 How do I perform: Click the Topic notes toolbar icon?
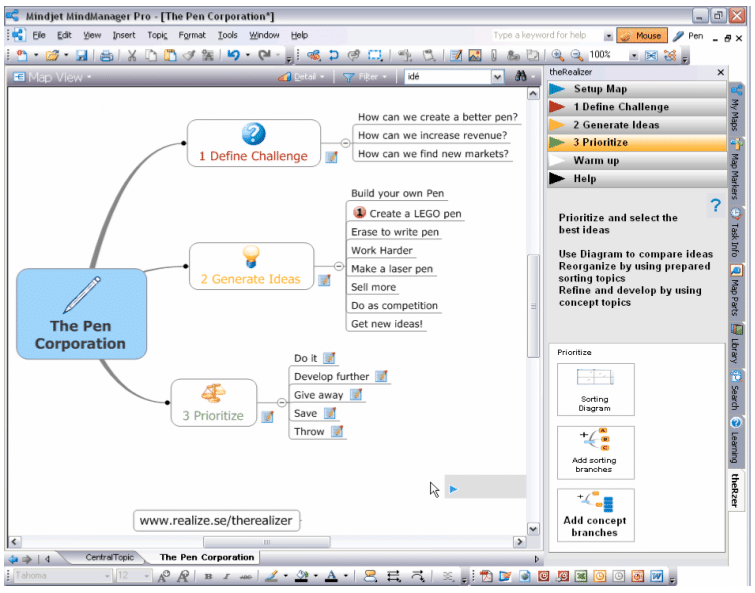[x=456, y=55]
